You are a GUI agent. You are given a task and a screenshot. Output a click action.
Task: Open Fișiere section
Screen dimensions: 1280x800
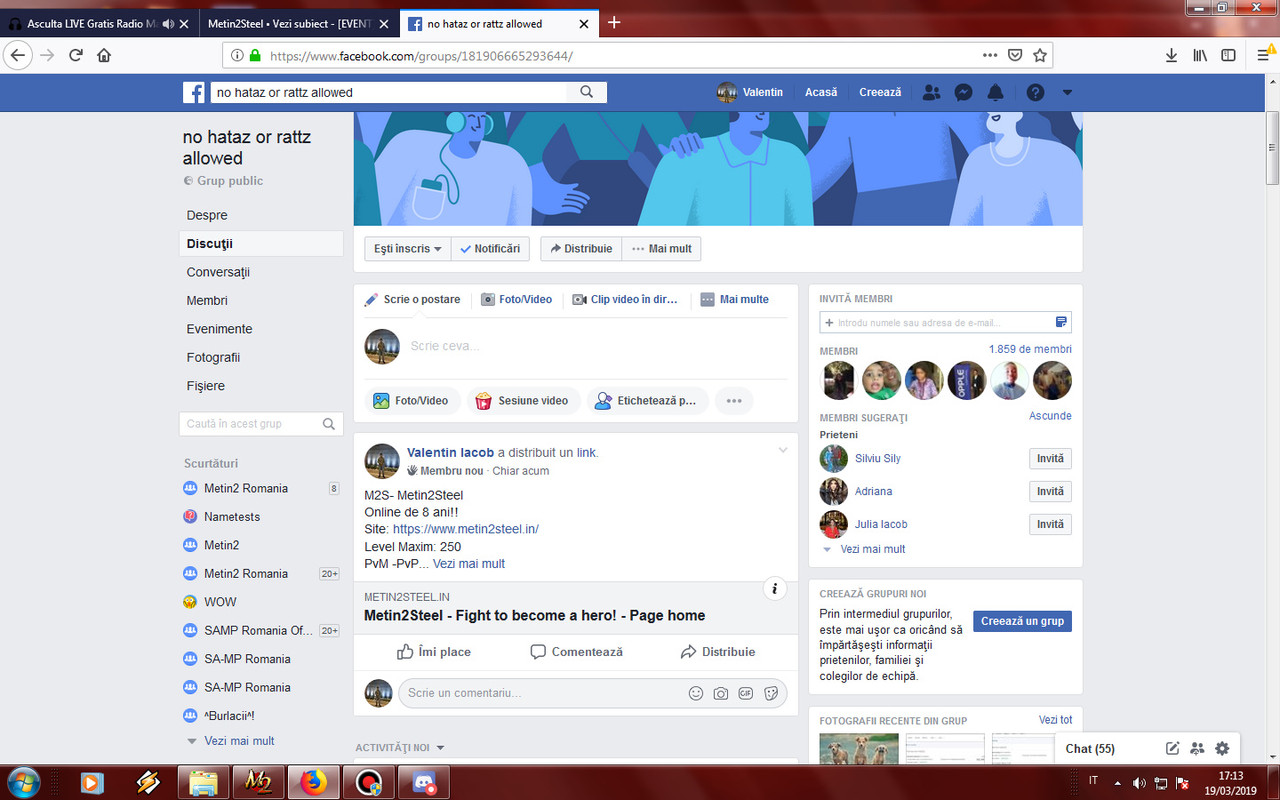pos(205,386)
